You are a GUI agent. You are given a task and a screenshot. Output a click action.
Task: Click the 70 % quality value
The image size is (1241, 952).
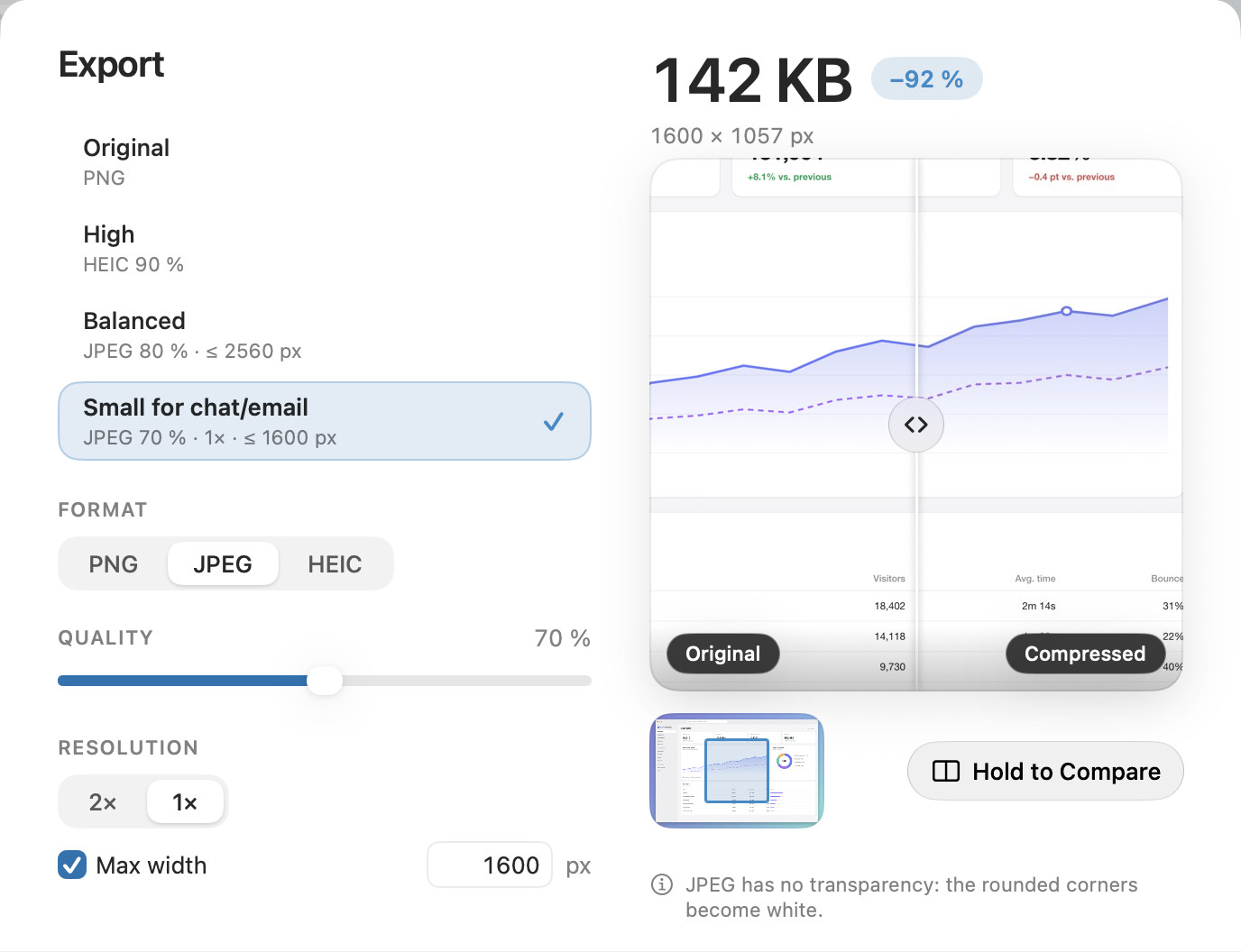pos(563,638)
